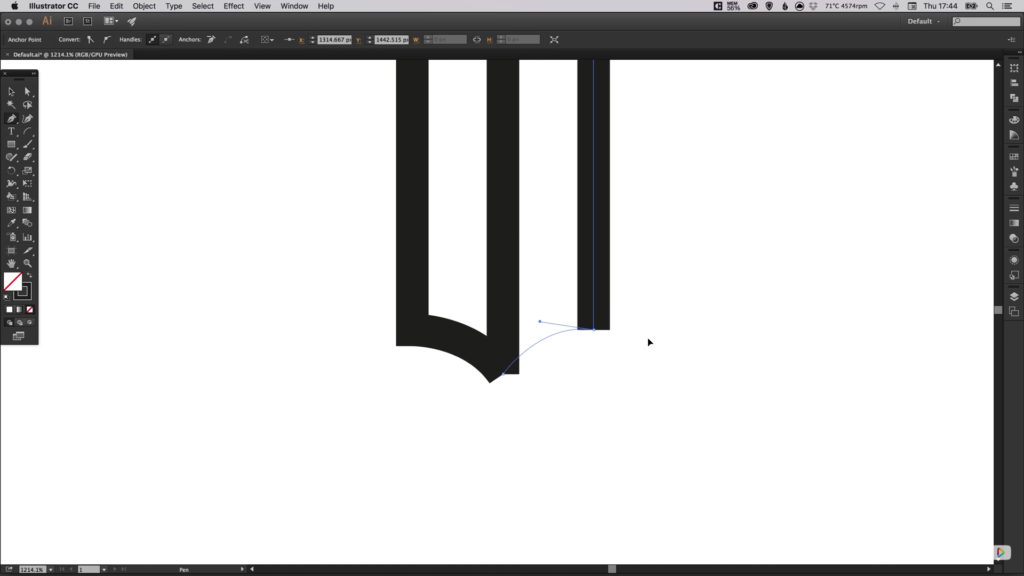Choose the Lasso tool

(x=27, y=104)
